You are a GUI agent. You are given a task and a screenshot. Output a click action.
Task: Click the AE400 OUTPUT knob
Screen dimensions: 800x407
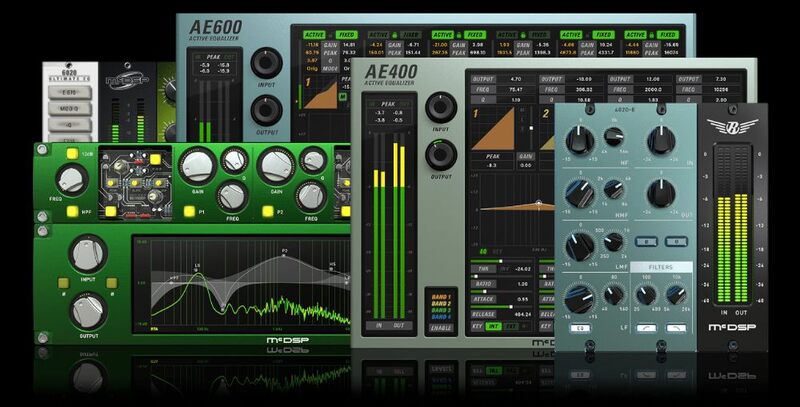click(441, 155)
